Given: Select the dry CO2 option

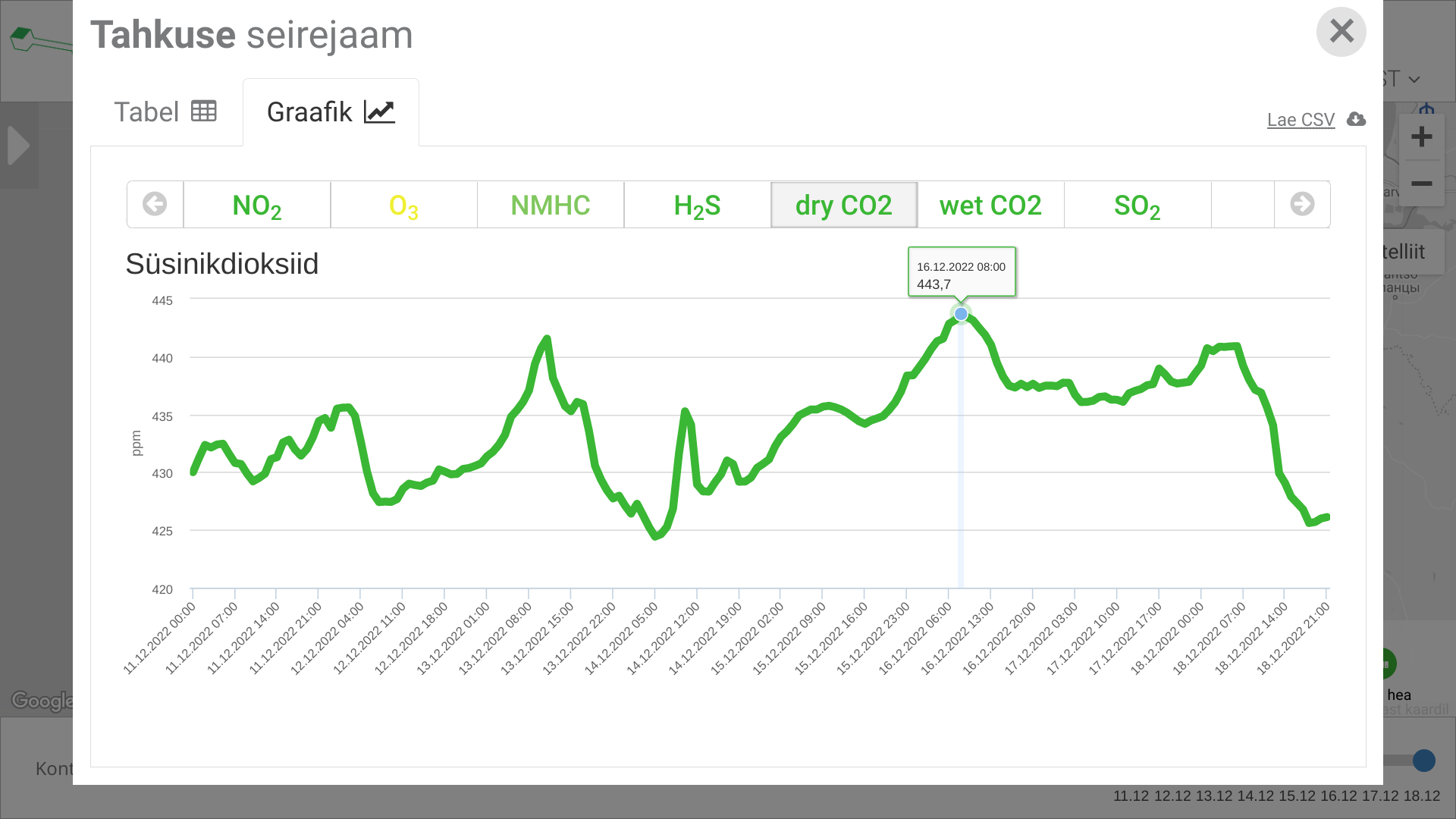Looking at the screenshot, I should point(843,205).
